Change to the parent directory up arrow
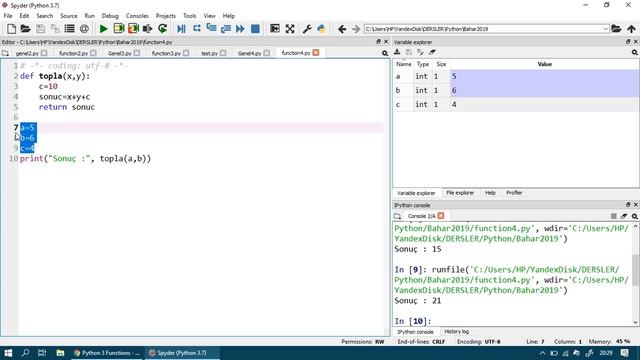 pos(631,29)
